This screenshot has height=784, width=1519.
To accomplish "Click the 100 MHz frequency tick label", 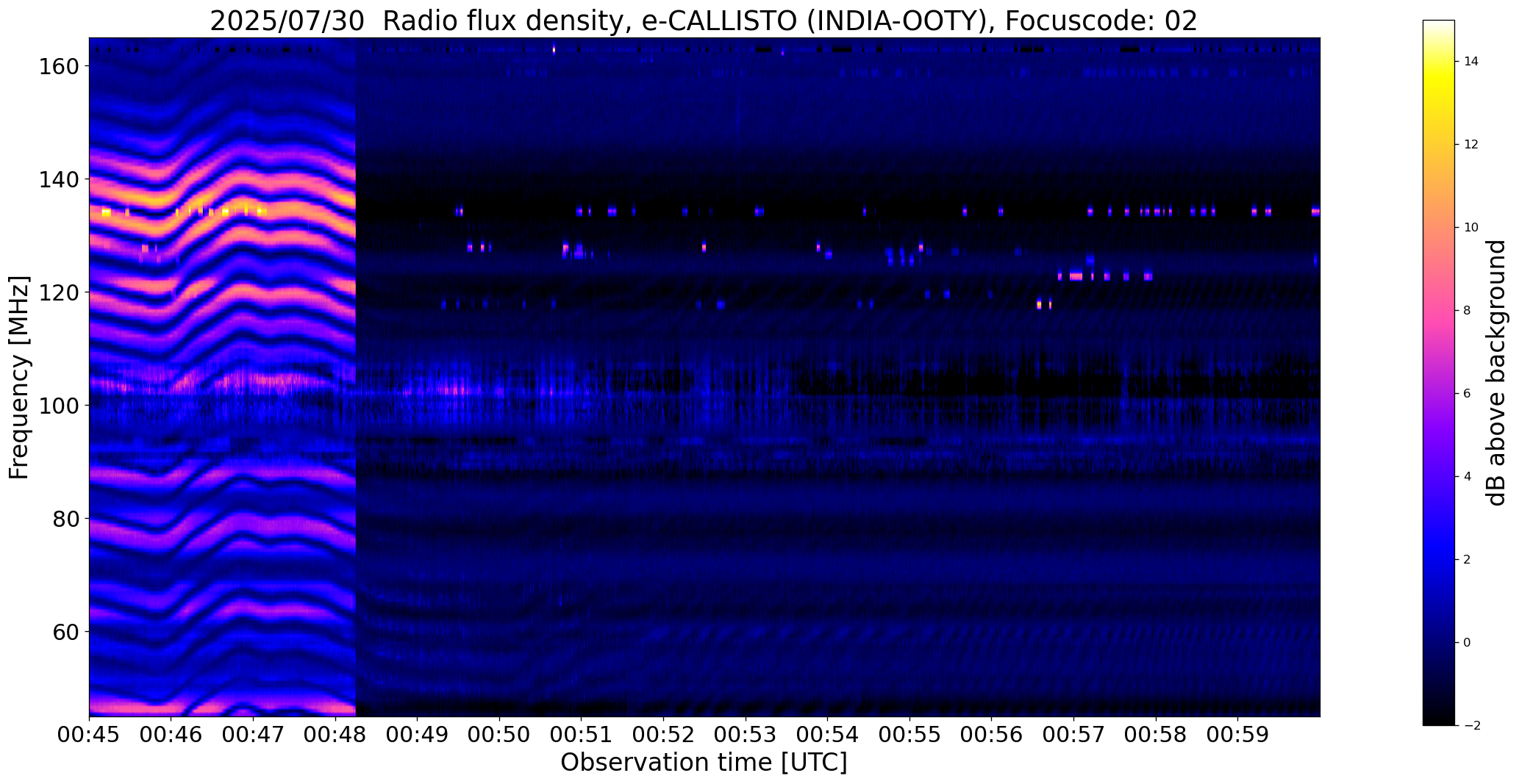I will pyautogui.click(x=58, y=406).
